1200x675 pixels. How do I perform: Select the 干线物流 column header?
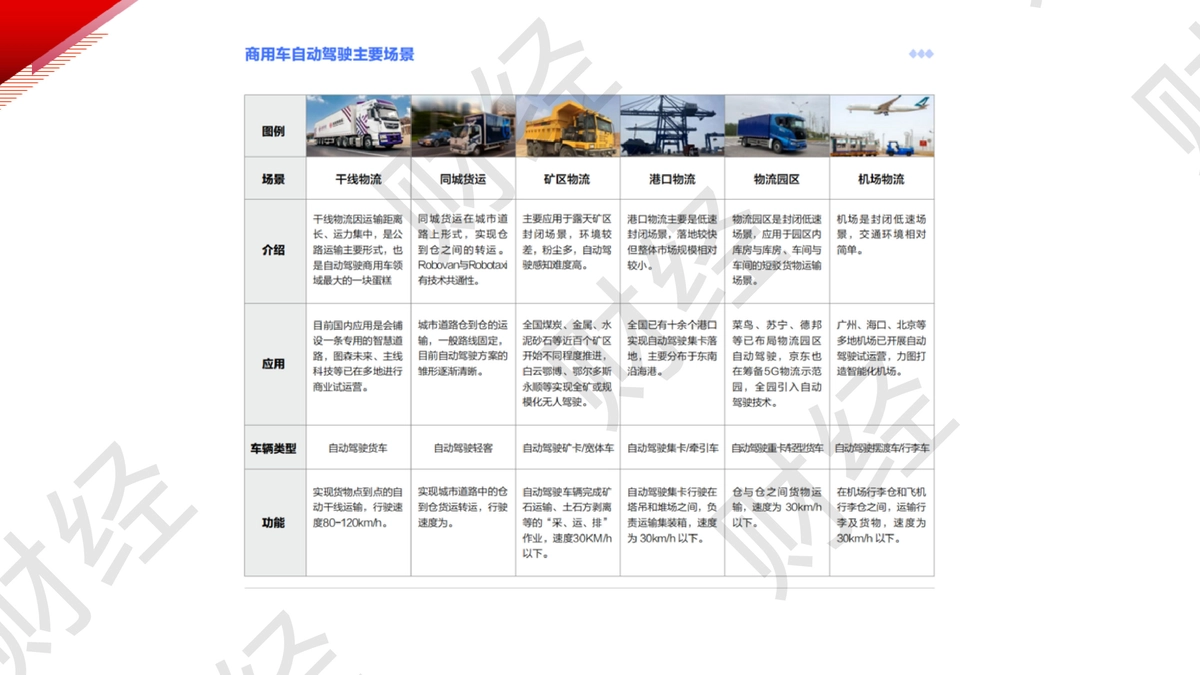click(358, 179)
